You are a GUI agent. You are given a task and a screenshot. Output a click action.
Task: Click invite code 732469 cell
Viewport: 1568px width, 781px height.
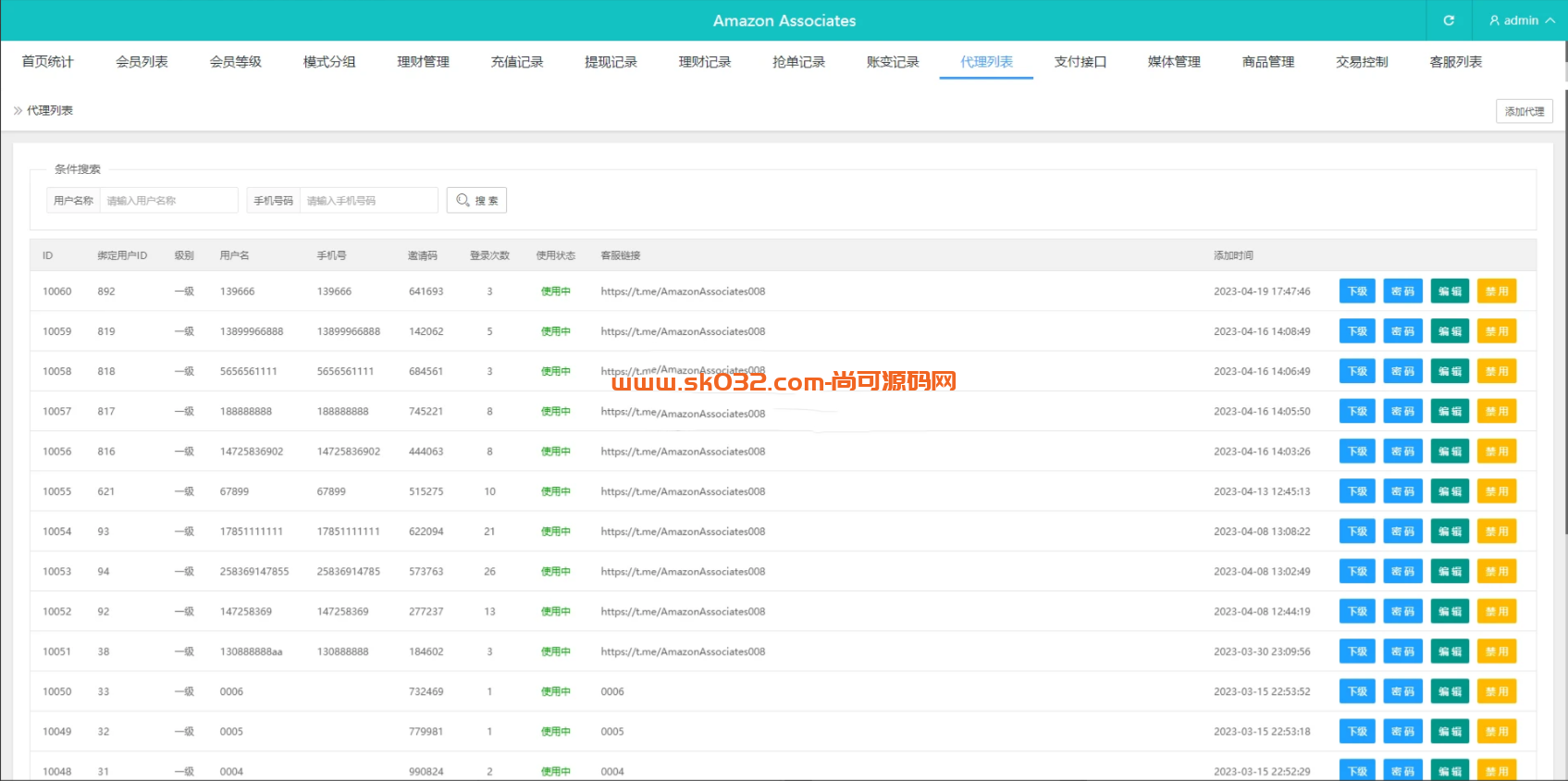[426, 691]
